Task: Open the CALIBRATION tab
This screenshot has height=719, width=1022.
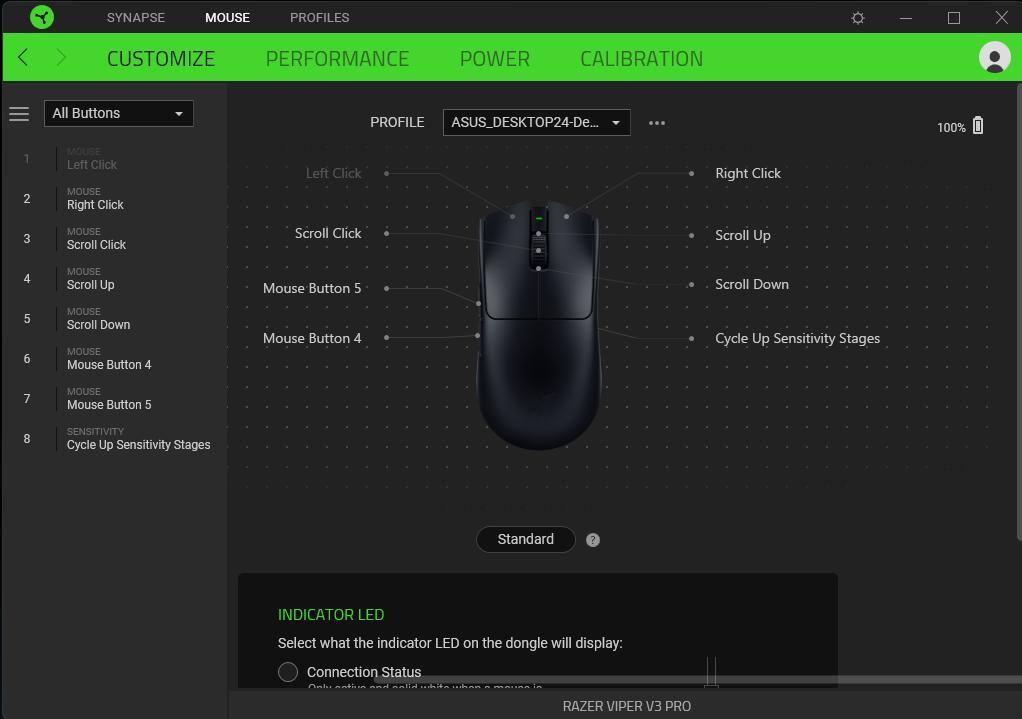Action: (641, 58)
